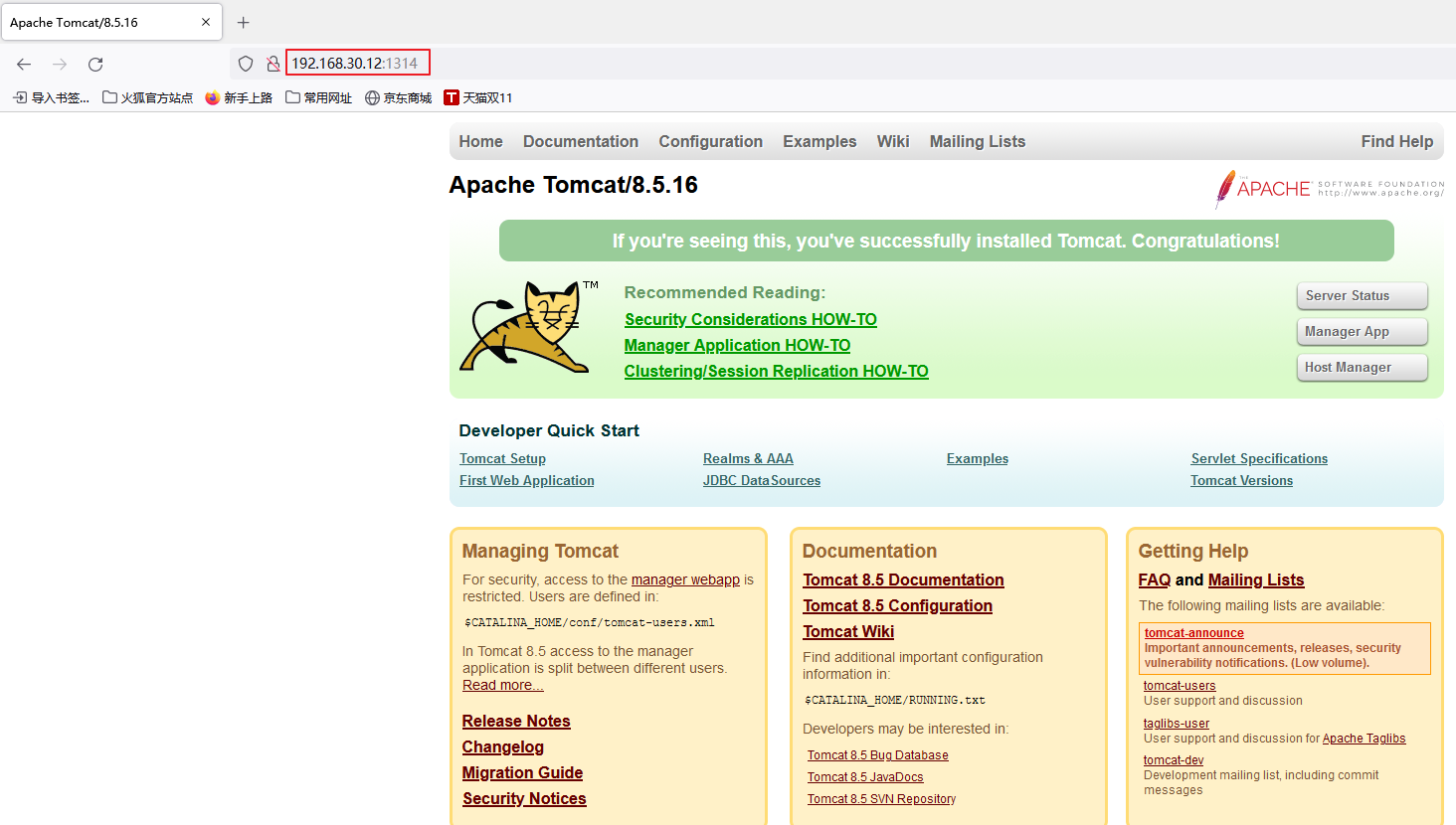
Task: Click the shield tracking protection icon
Action: tap(246, 64)
